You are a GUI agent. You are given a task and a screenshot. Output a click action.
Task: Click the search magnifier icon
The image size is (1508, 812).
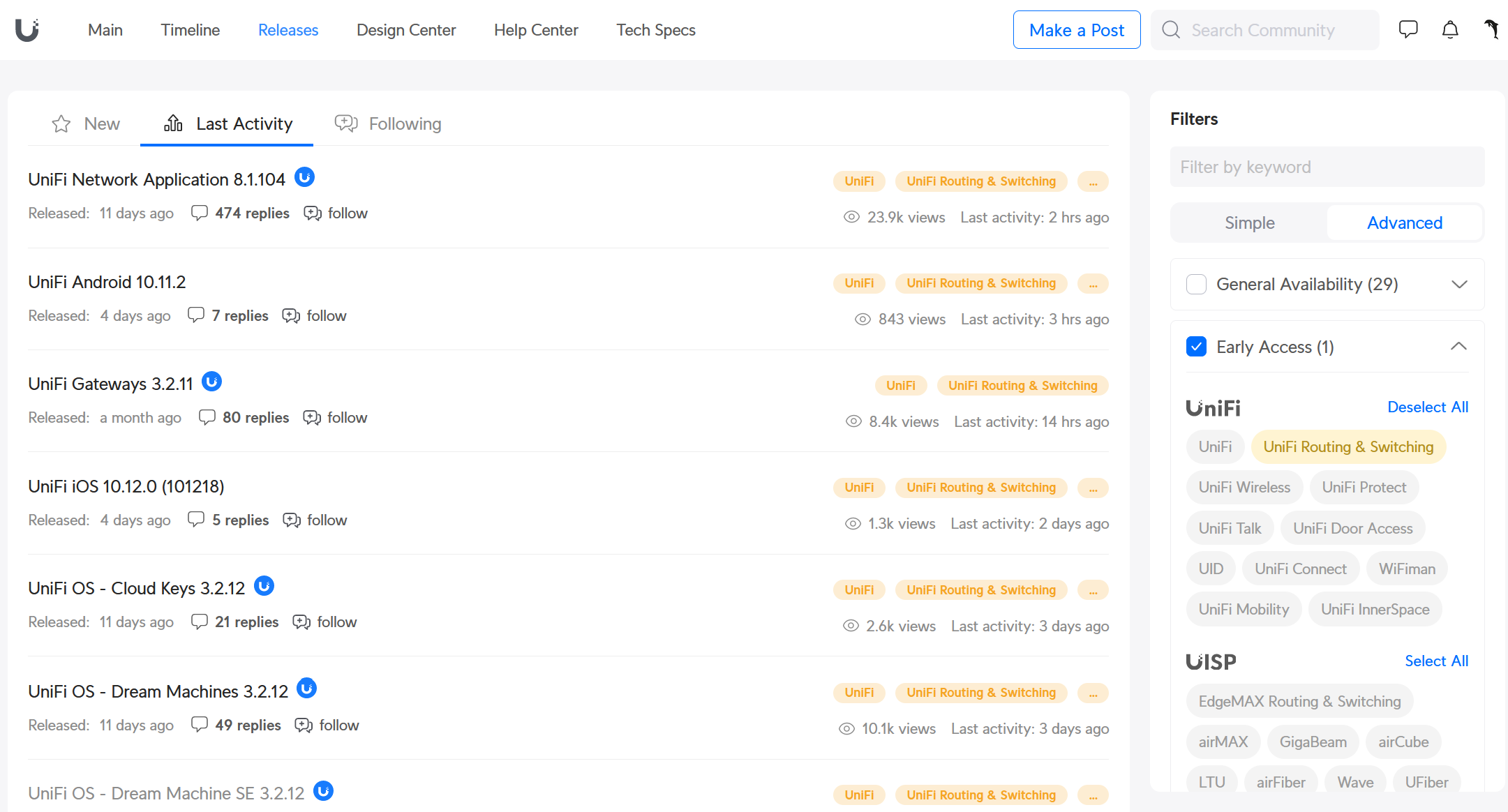click(x=1171, y=30)
